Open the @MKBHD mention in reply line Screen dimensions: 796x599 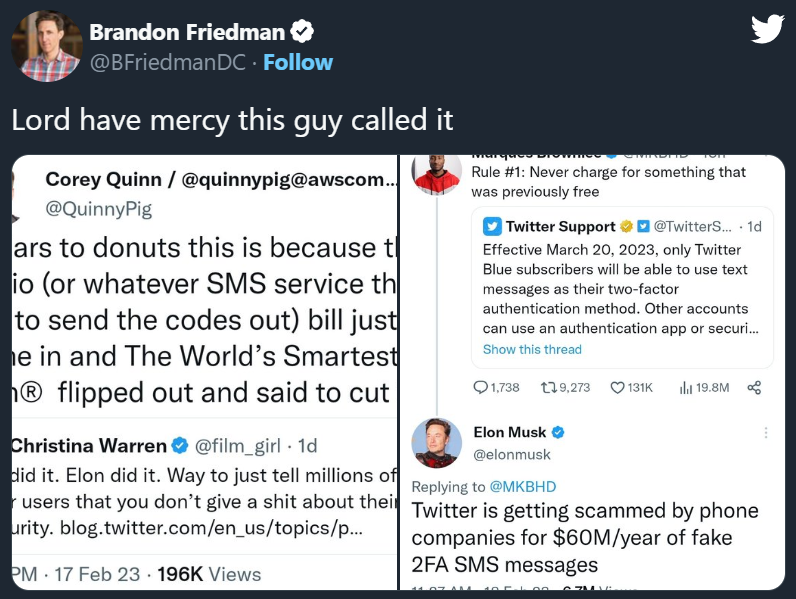pos(523,487)
